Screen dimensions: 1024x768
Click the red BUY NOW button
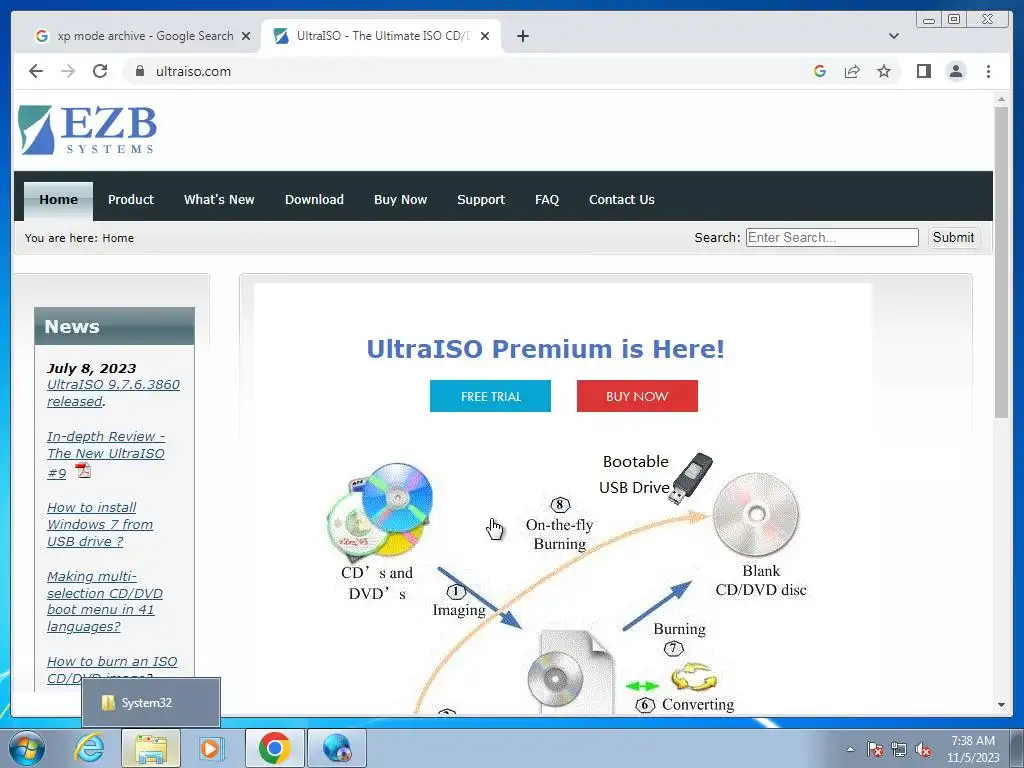click(x=637, y=396)
